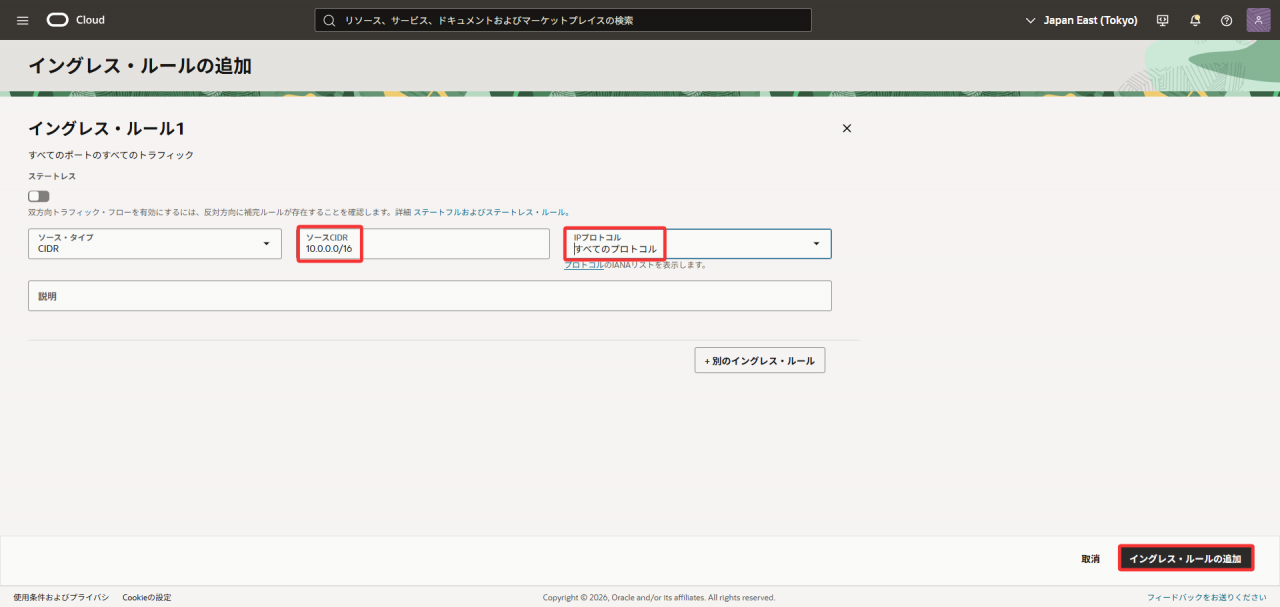Screen dimensions: 1280x607
Task: Click into the description field
Action: tap(430, 296)
